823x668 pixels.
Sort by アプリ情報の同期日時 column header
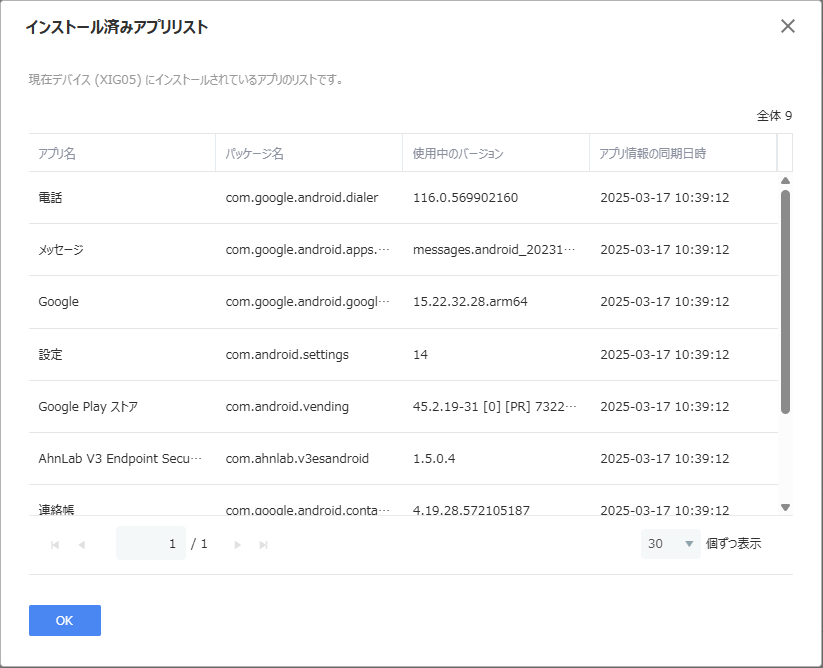683,153
